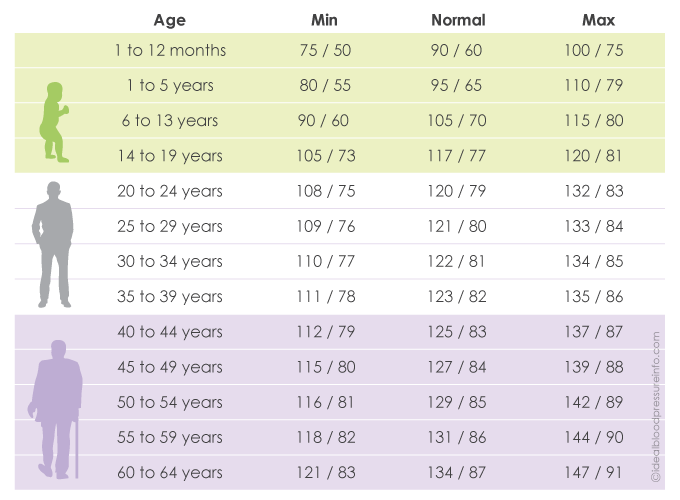Click the normal value 105 / 70
The width and height of the screenshot is (680, 500).
[458, 121]
